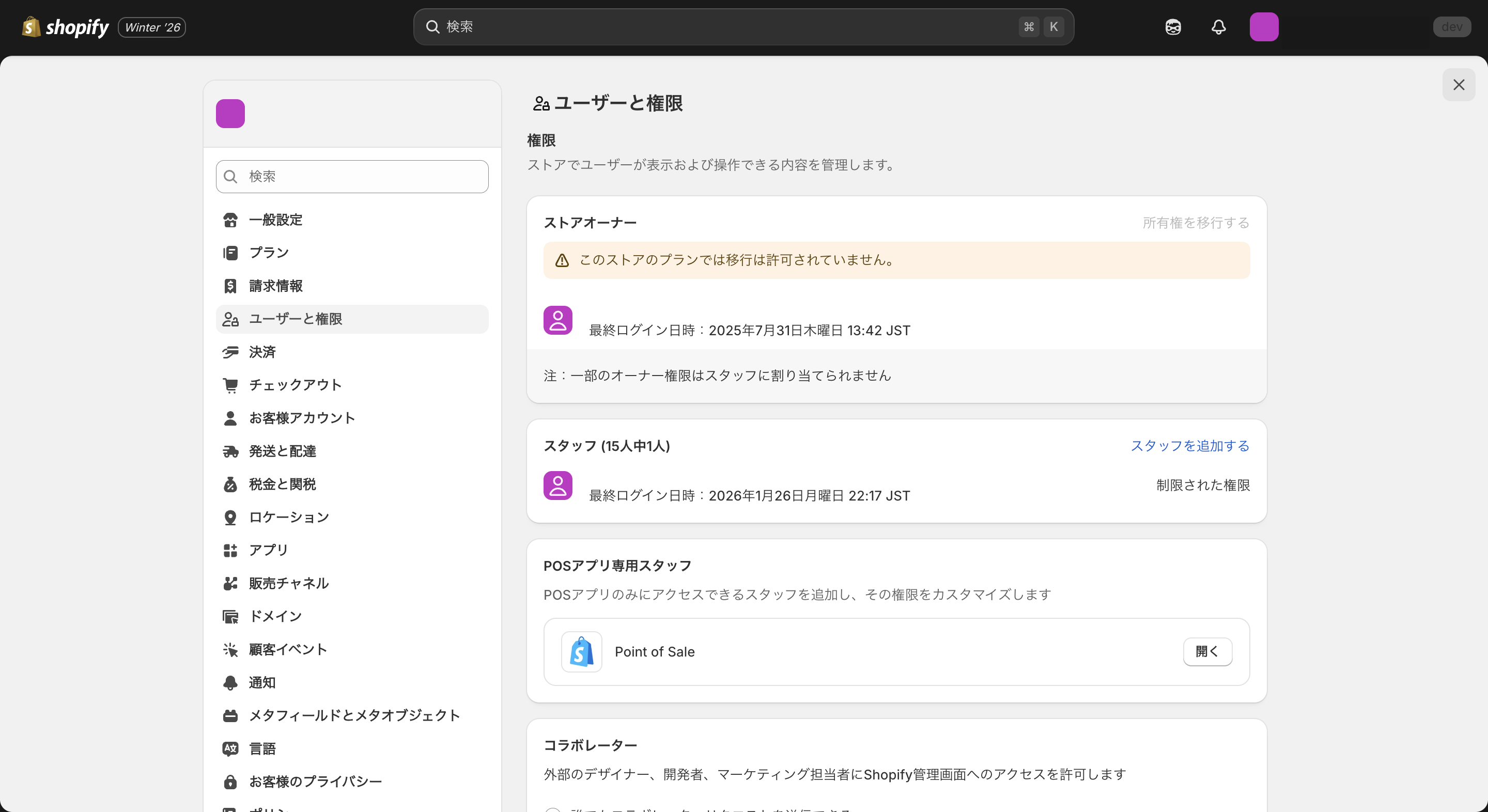1488x812 pixels.
Task: Switch to the 言語 settings section
Action: pyautogui.click(x=261, y=748)
